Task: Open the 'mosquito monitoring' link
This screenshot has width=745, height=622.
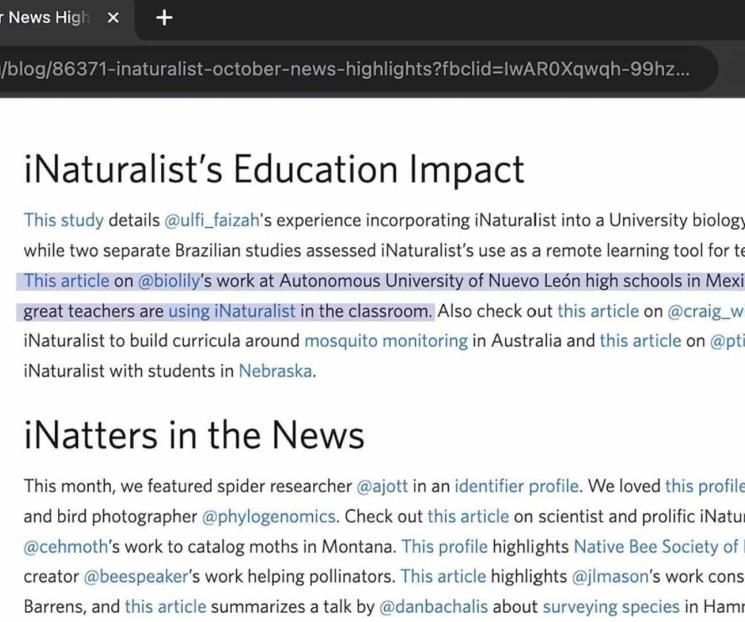Action: [386, 341]
